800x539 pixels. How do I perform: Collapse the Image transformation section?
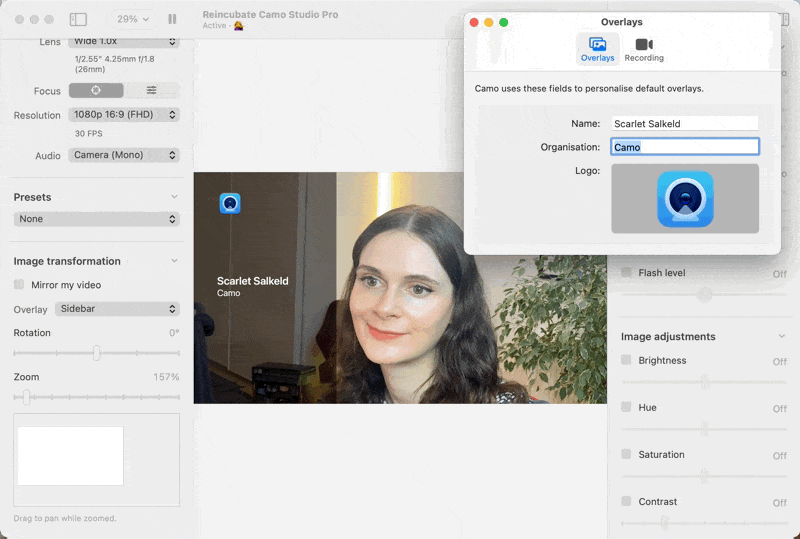coord(174,261)
